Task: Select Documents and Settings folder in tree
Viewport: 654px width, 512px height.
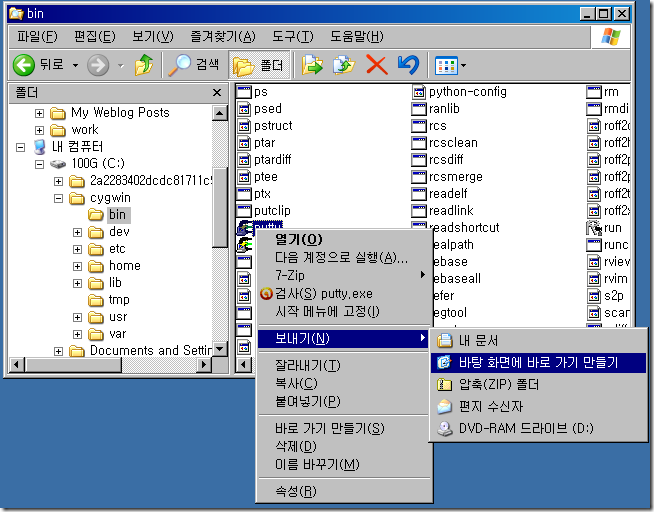Action: [x=151, y=351]
